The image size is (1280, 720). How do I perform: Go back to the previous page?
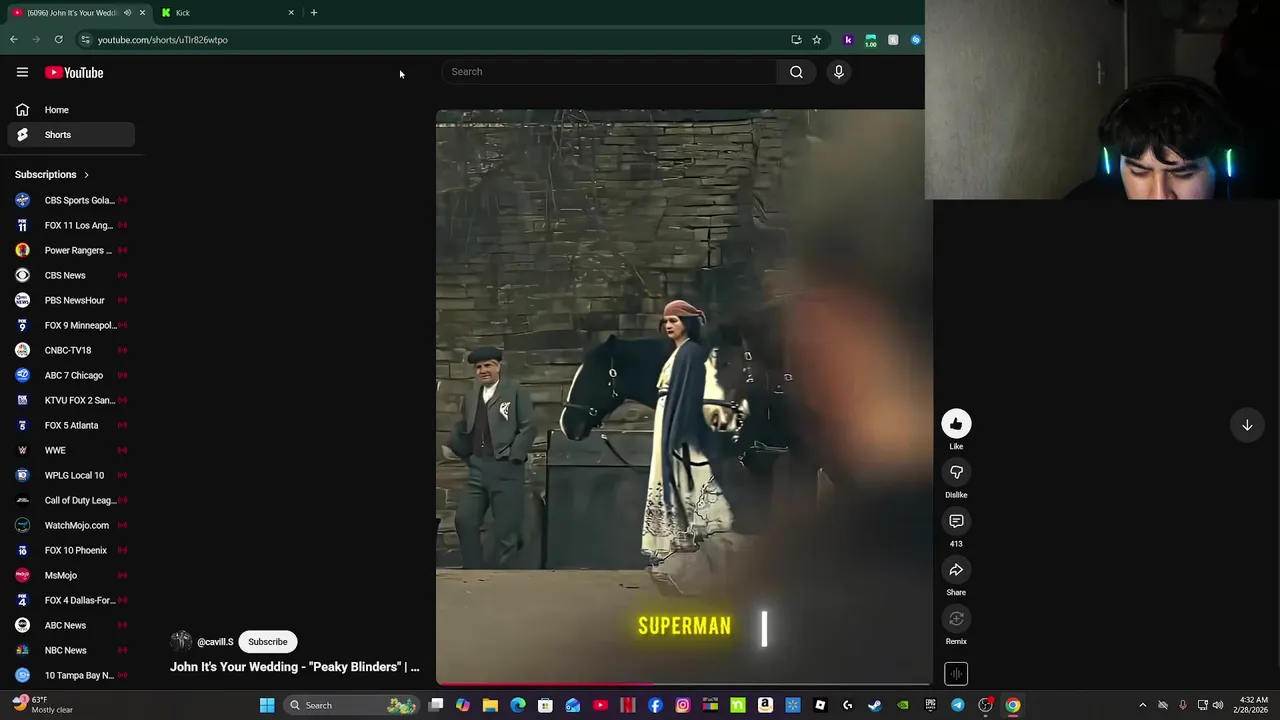tap(14, 40)
